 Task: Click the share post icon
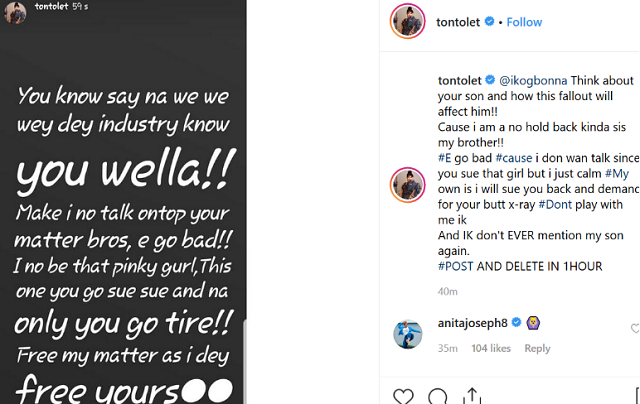pos(472,396)
